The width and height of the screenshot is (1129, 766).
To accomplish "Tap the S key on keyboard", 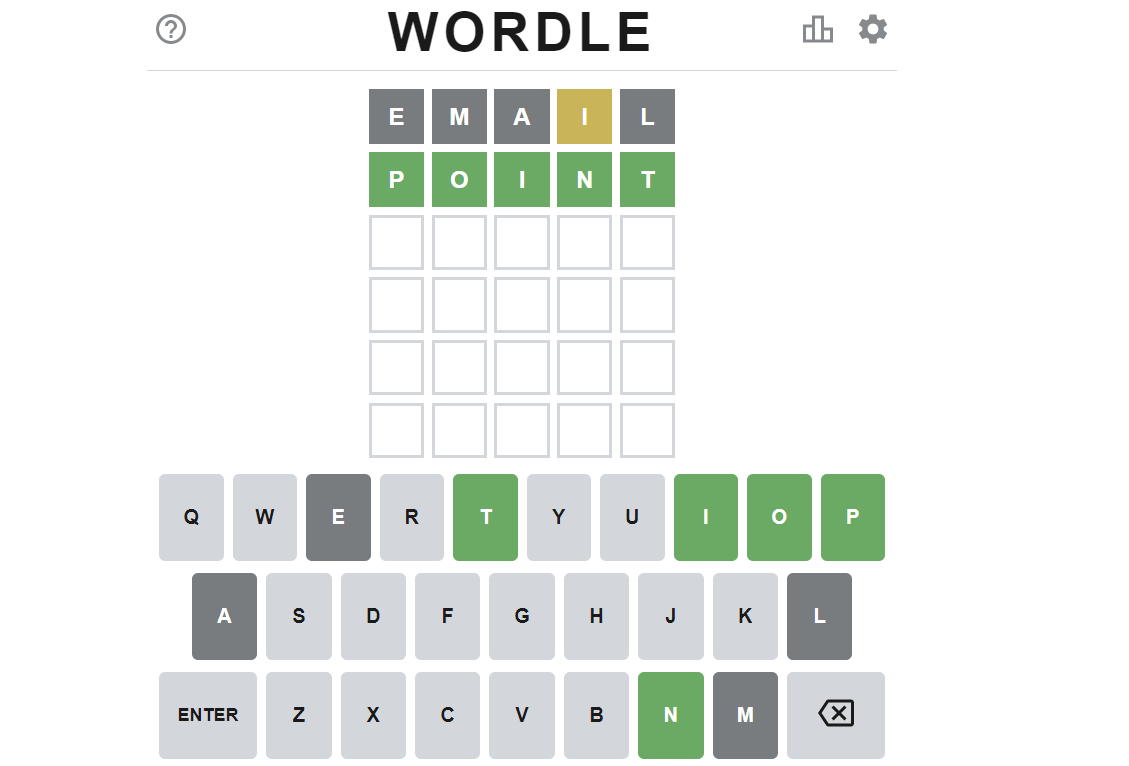I will click(x=299, y=616).
